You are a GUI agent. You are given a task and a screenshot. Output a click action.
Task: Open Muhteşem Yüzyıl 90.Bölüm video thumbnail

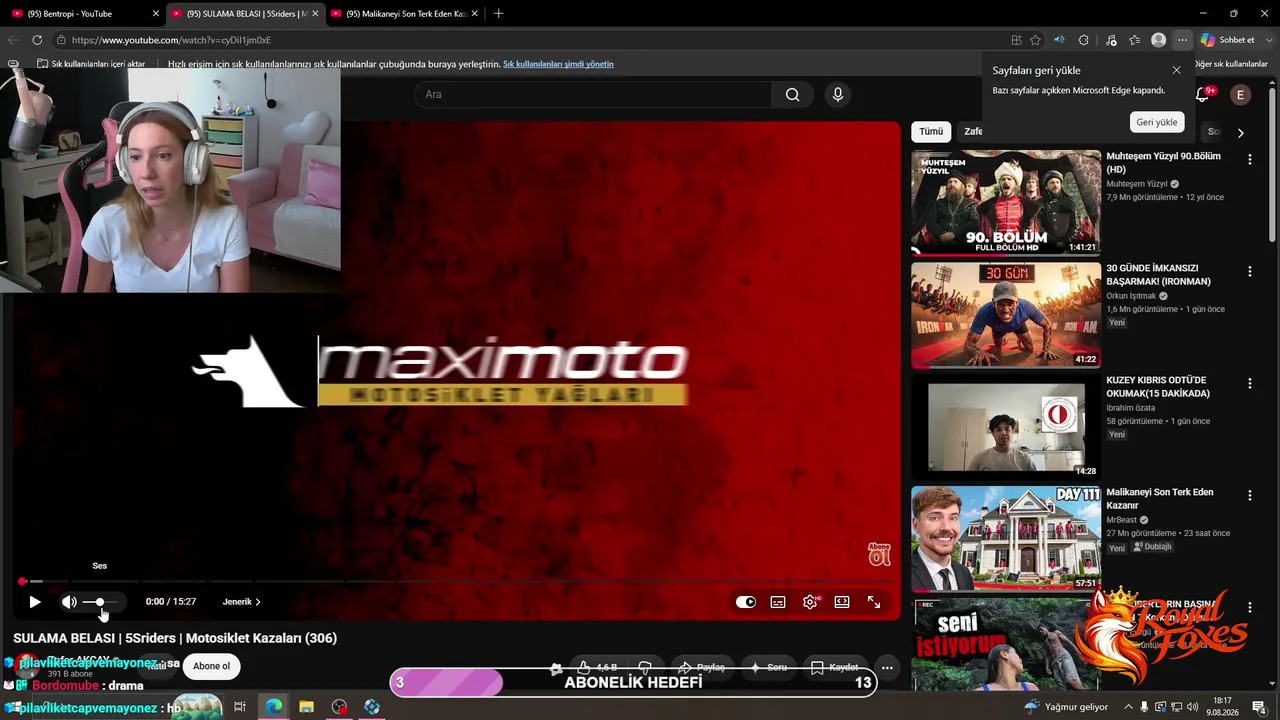click(x=1006, y=203)
